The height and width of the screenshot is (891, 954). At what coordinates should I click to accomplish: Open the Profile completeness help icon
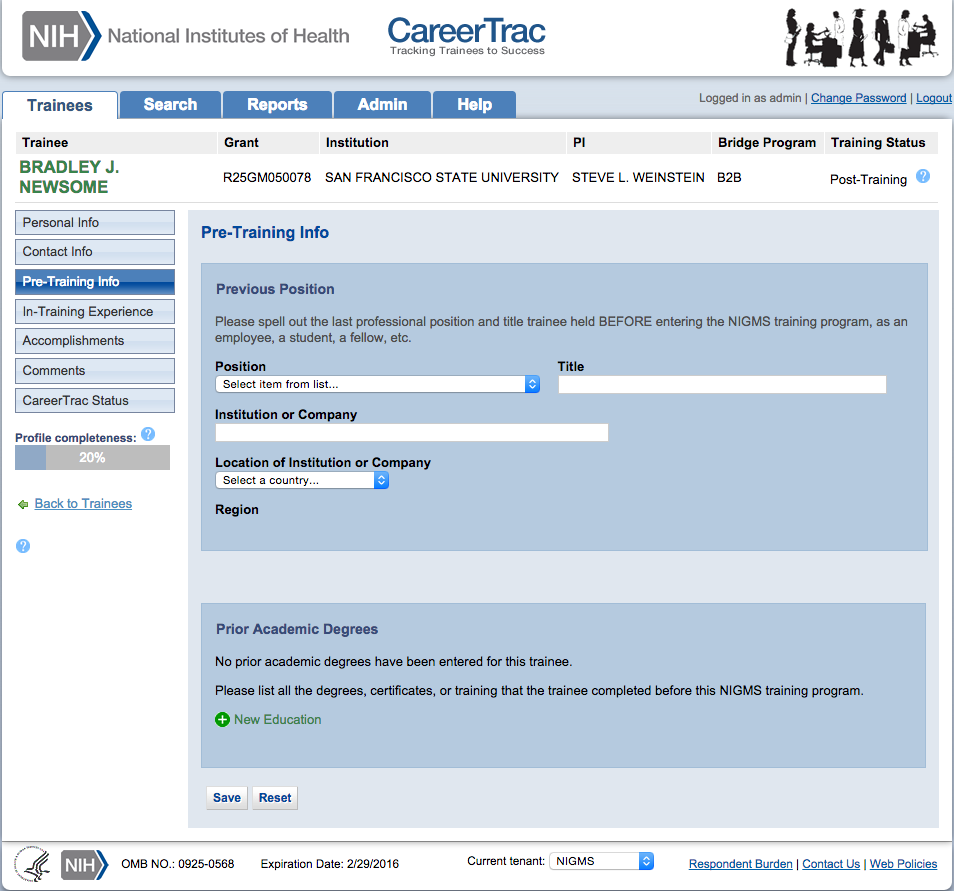[148, 435]
